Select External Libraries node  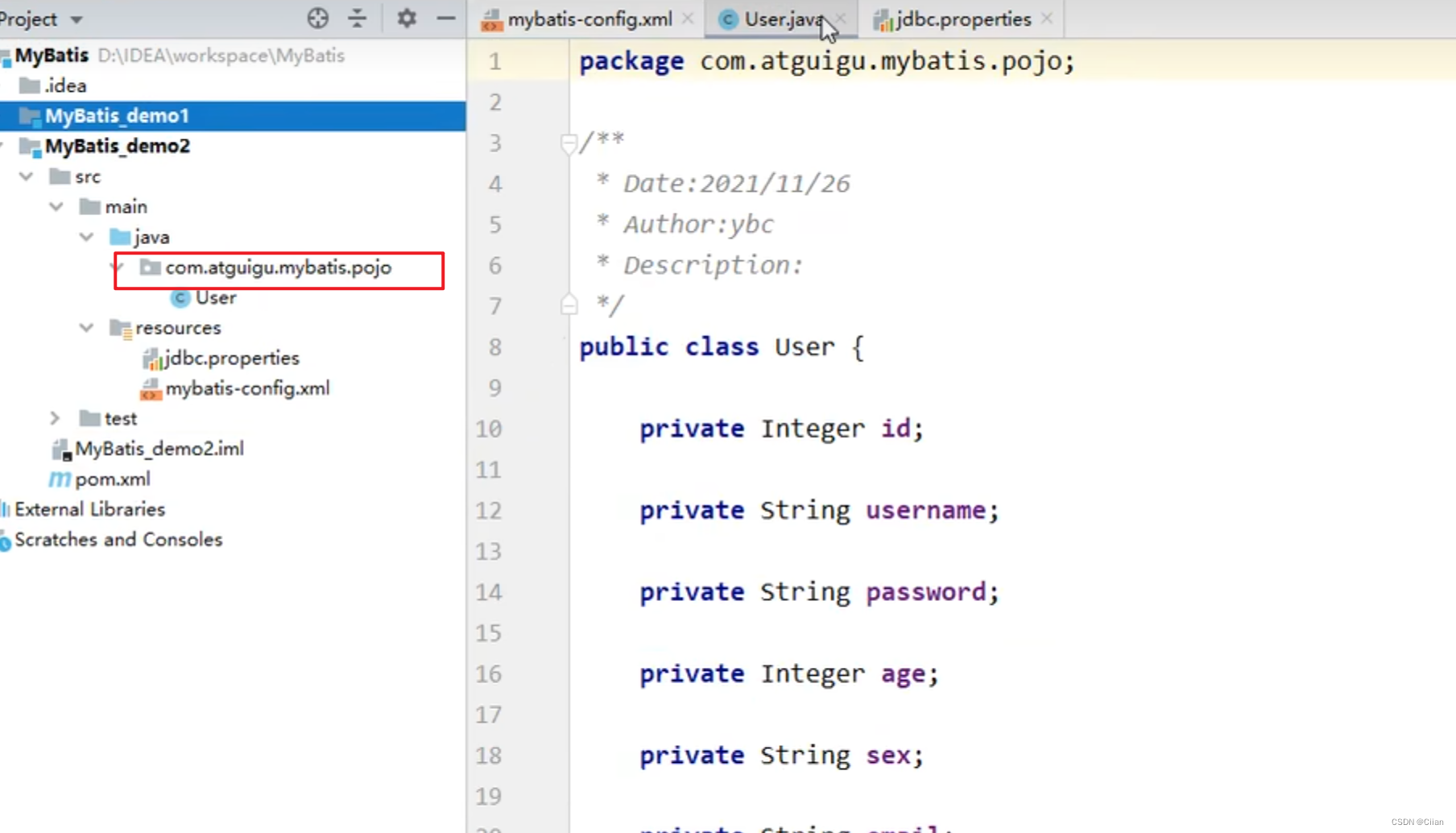tap(89, 509)
